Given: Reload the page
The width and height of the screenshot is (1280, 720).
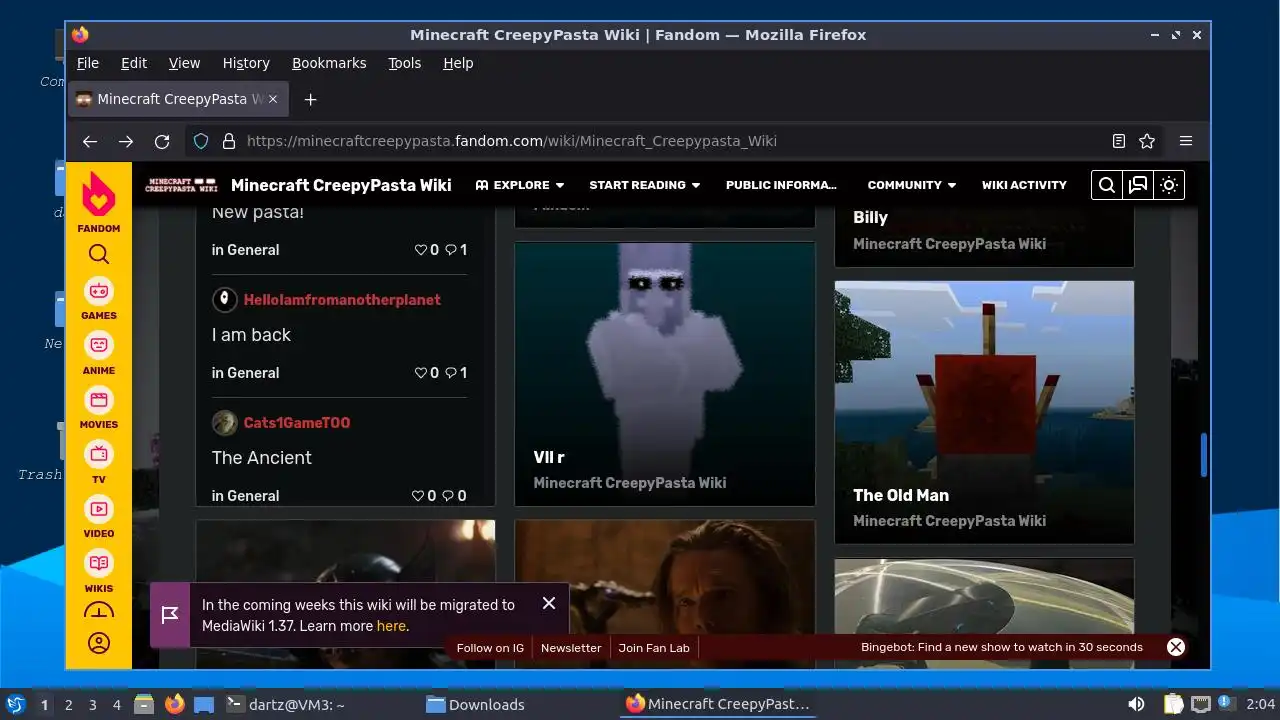Looking at the screenshot, I should pos(162,141).
